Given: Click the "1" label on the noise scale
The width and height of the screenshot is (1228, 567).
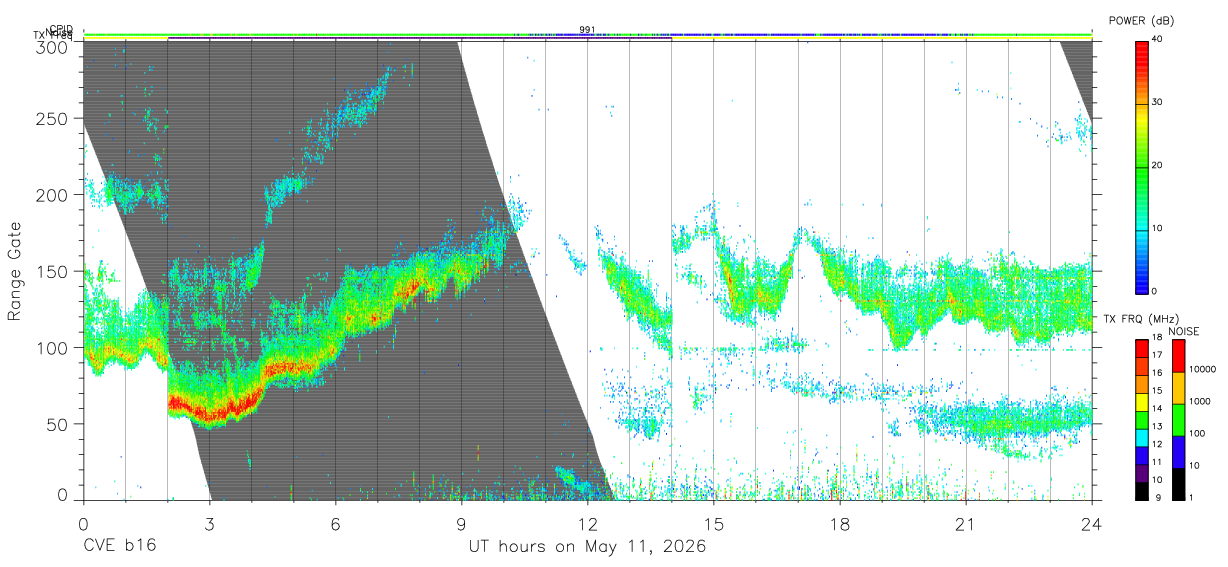Looking at the screenshot, I should click(1192, 498).
